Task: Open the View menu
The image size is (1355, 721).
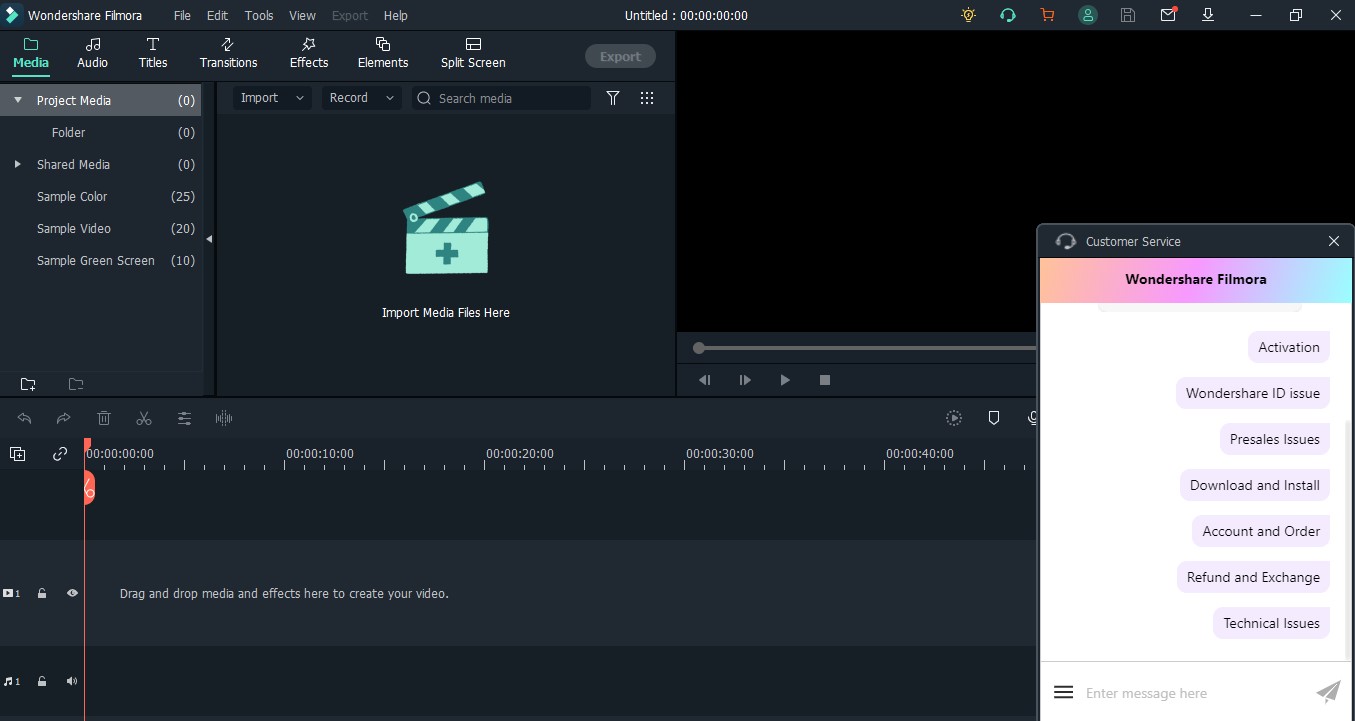Action: click(x=302, y=15)
